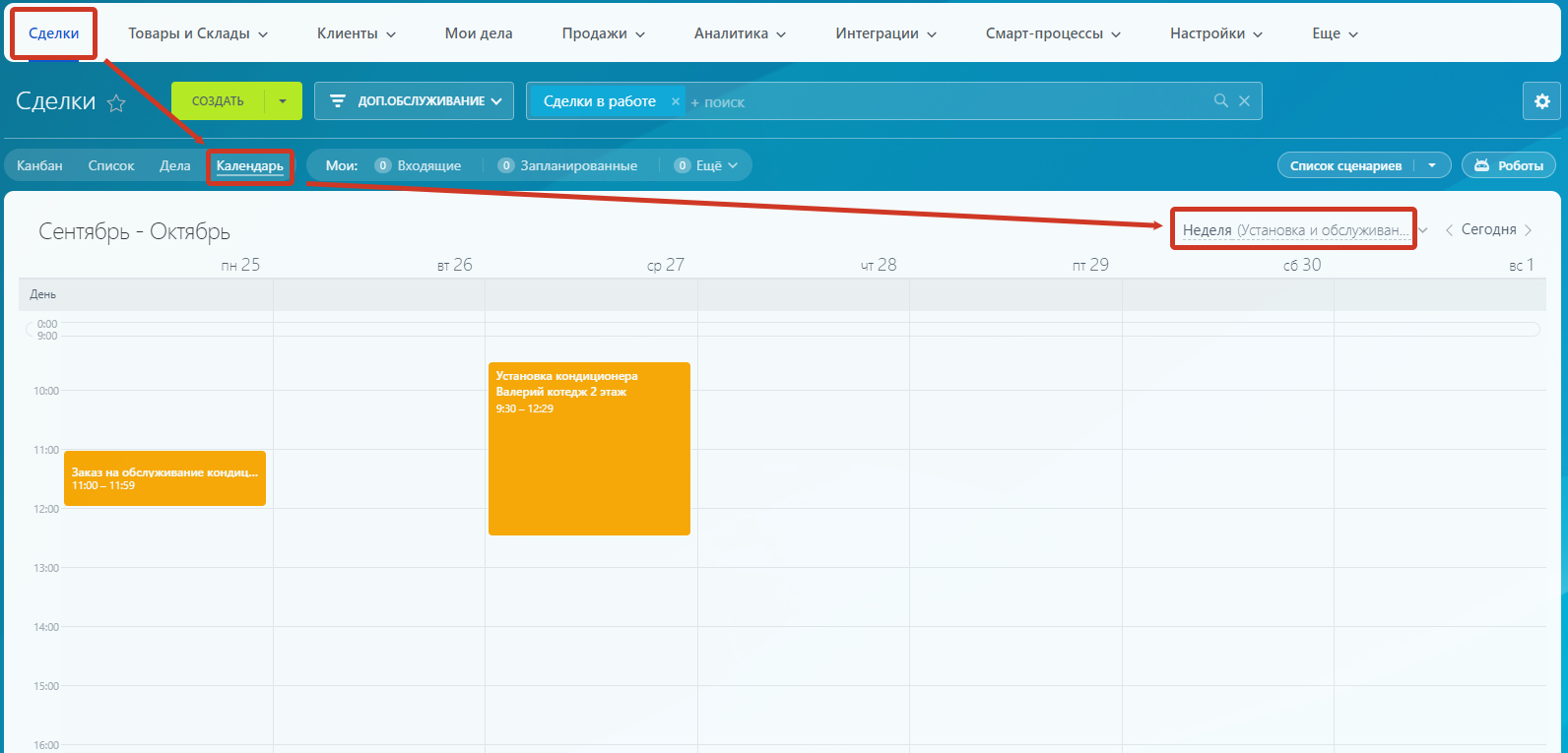Switch to the Список view

[x=111, y=165]
